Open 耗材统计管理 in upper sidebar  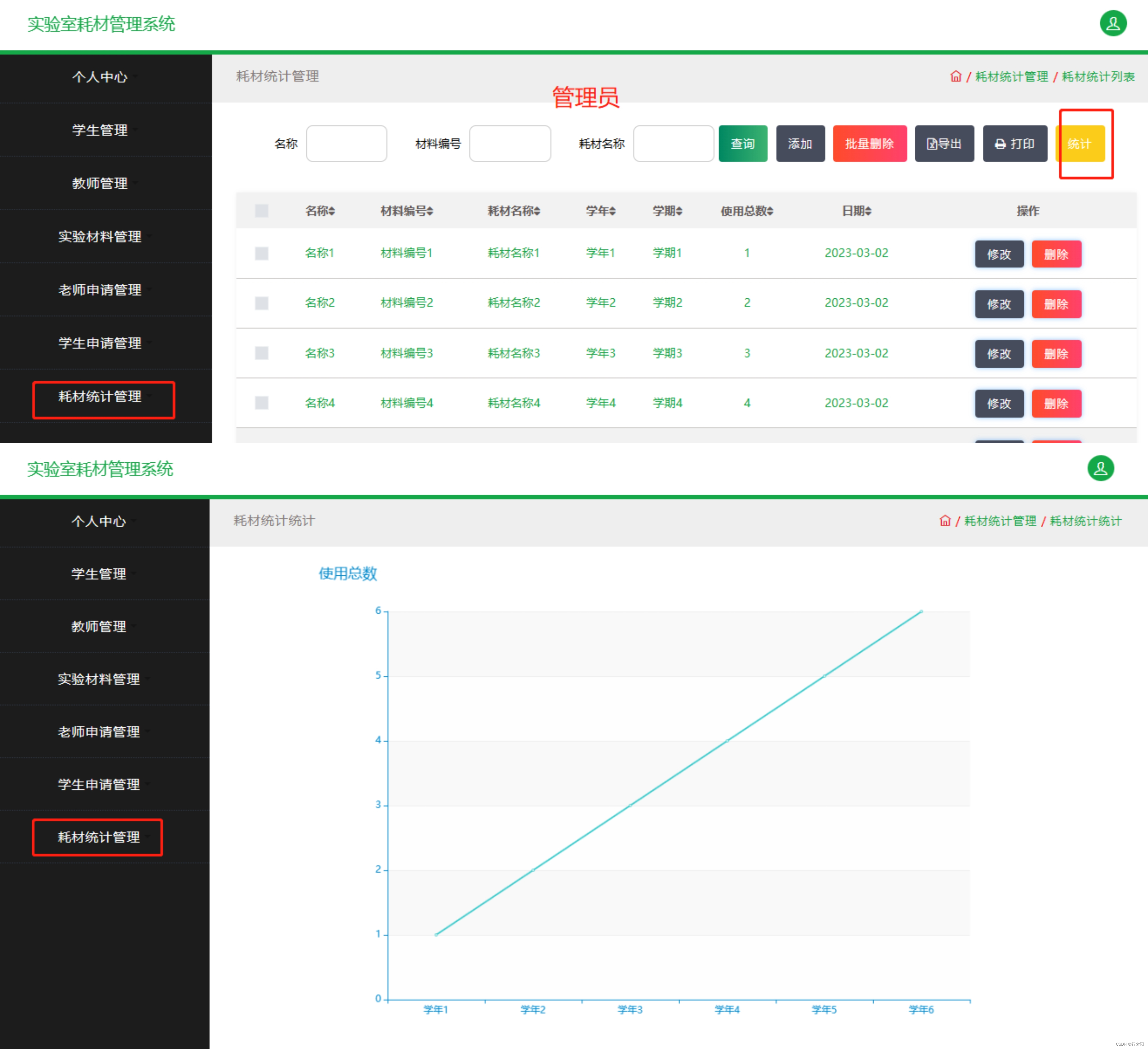pyautogui.click(x=100, y=396)
